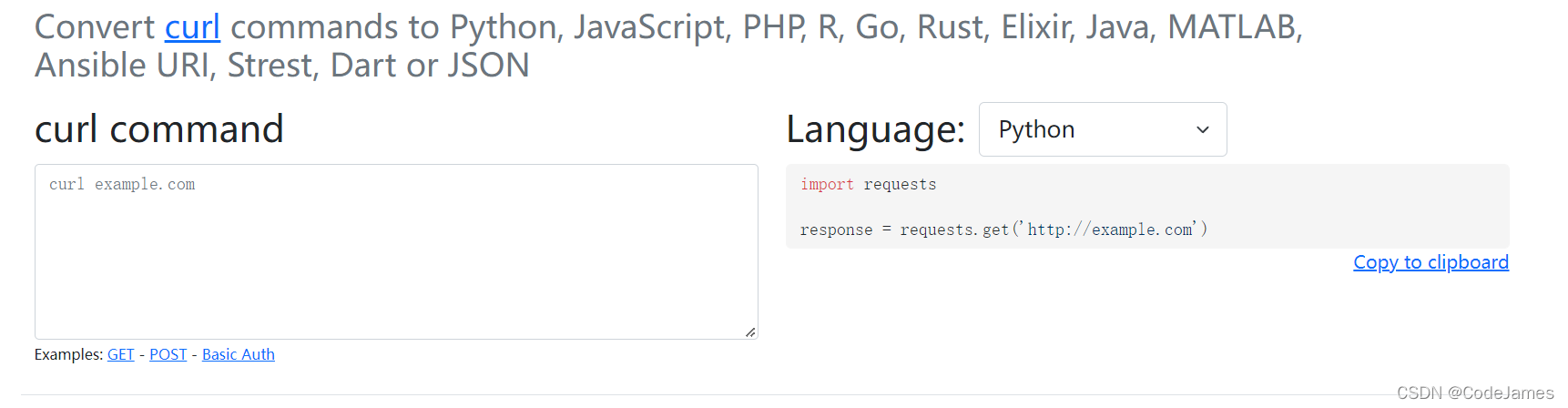The image size is (1568, 408).
Task: Click the 'import' keyword in the generated code
Action: click(x=827, y=184)
